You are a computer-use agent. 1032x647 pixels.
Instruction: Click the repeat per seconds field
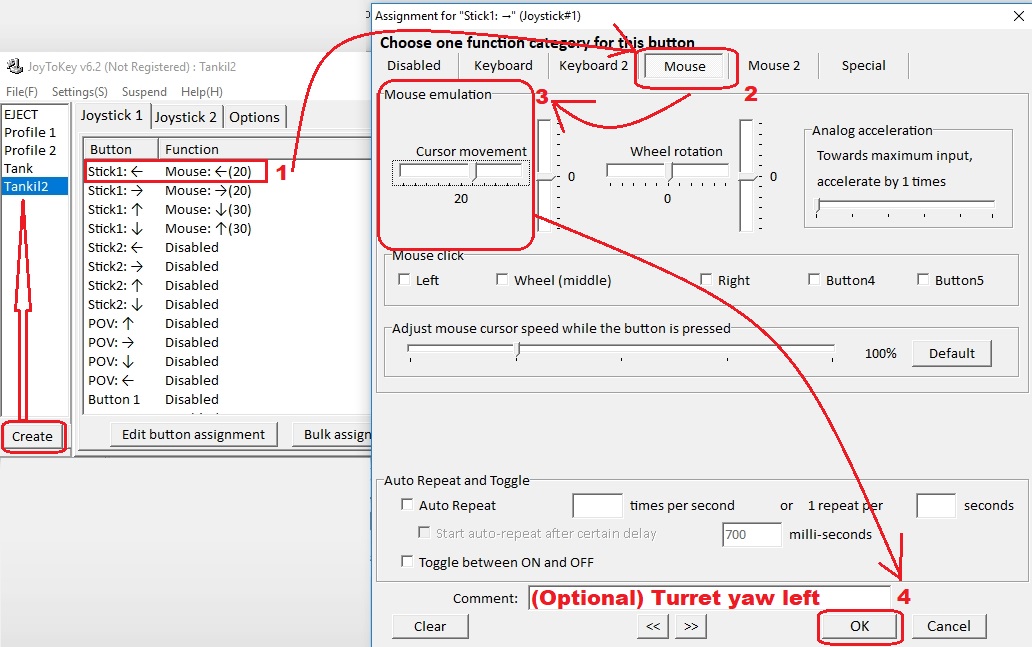pyautogui.click(x=935, y=505)
